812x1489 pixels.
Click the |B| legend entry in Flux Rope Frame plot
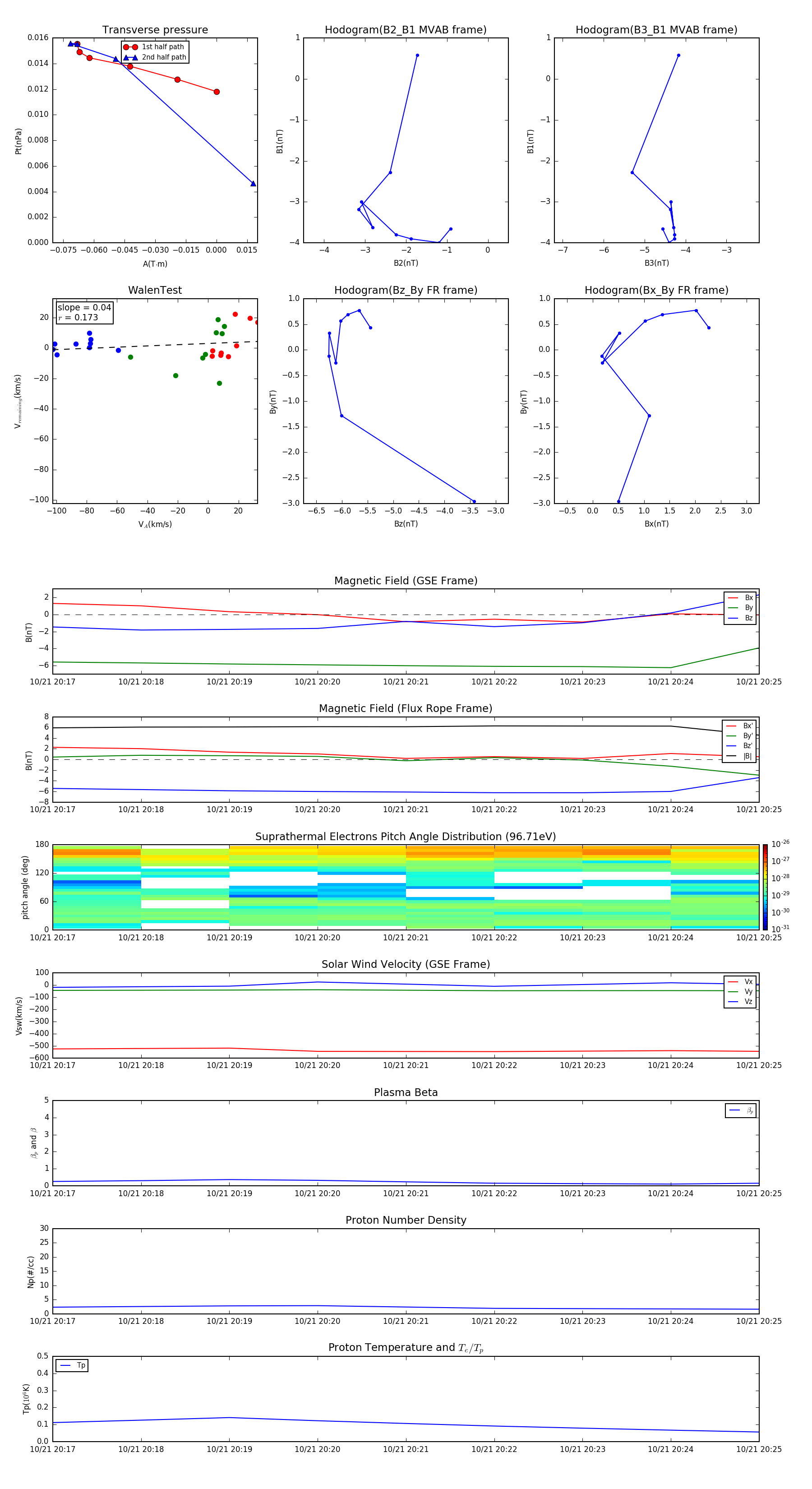click(x=739, y=756)
